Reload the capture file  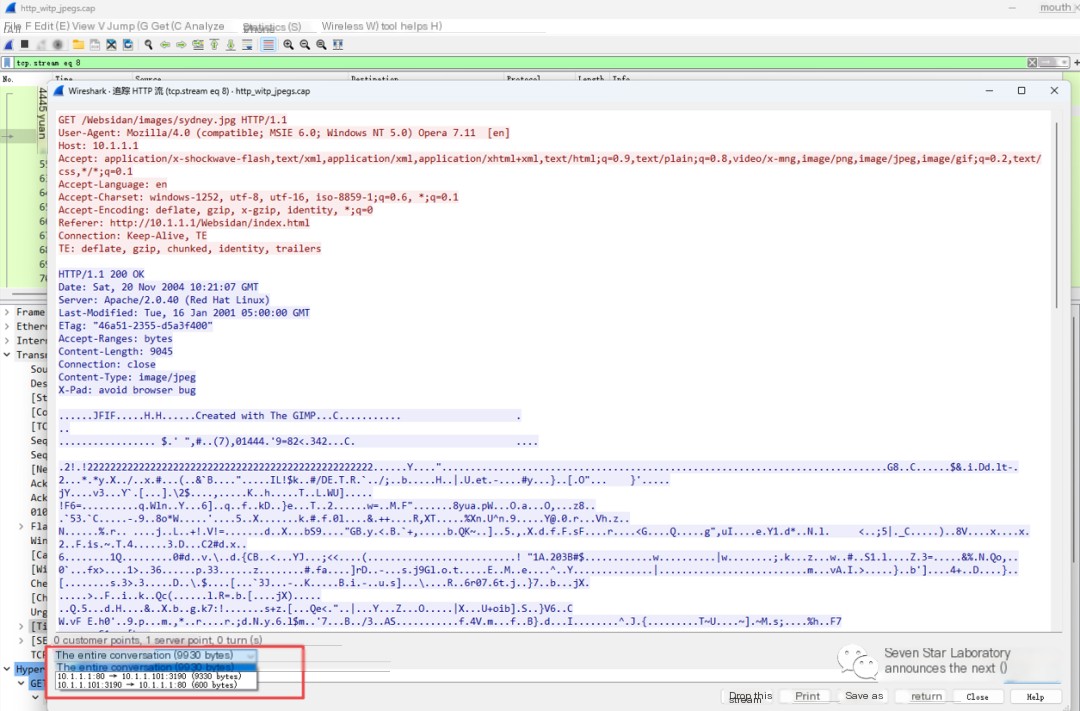tap(128, 45)
